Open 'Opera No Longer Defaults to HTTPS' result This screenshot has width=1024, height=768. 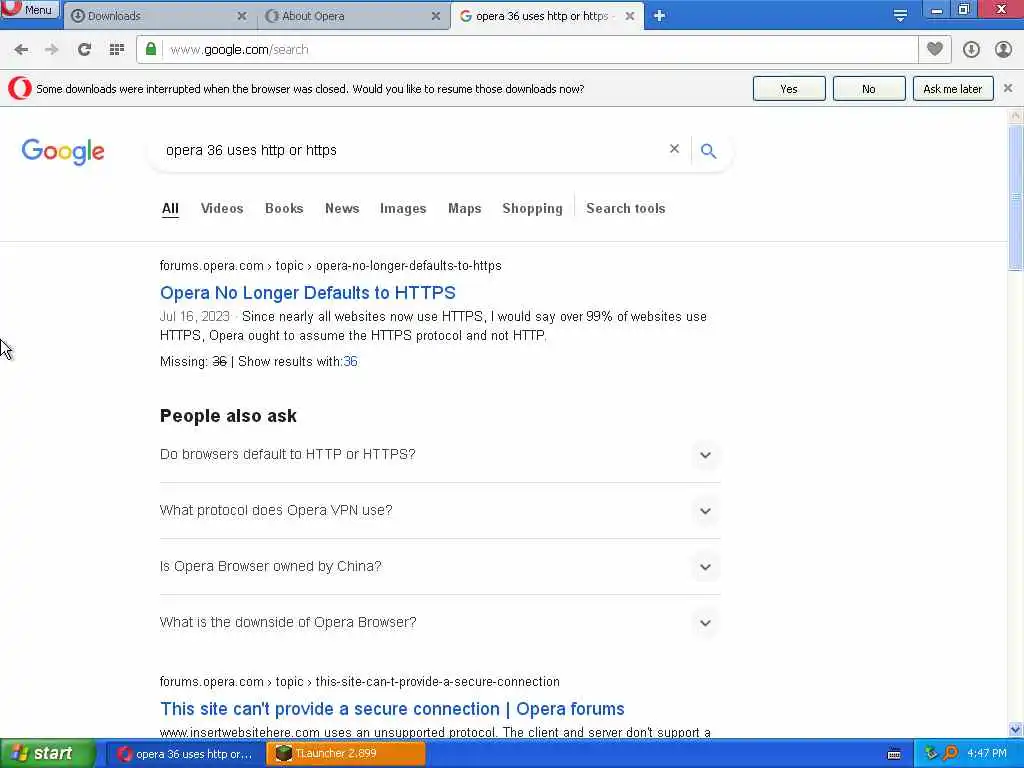[308, 293]
